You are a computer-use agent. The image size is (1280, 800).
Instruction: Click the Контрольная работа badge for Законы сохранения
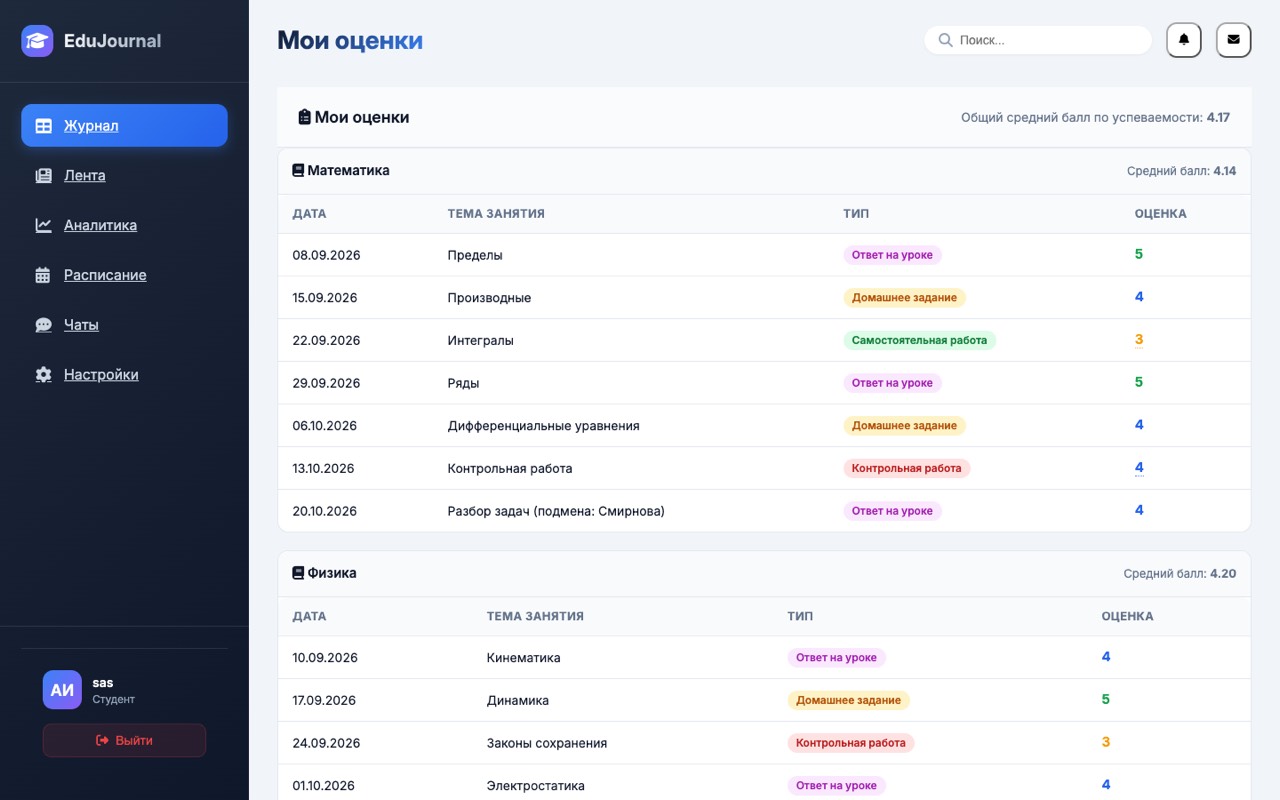pos(851,743)
